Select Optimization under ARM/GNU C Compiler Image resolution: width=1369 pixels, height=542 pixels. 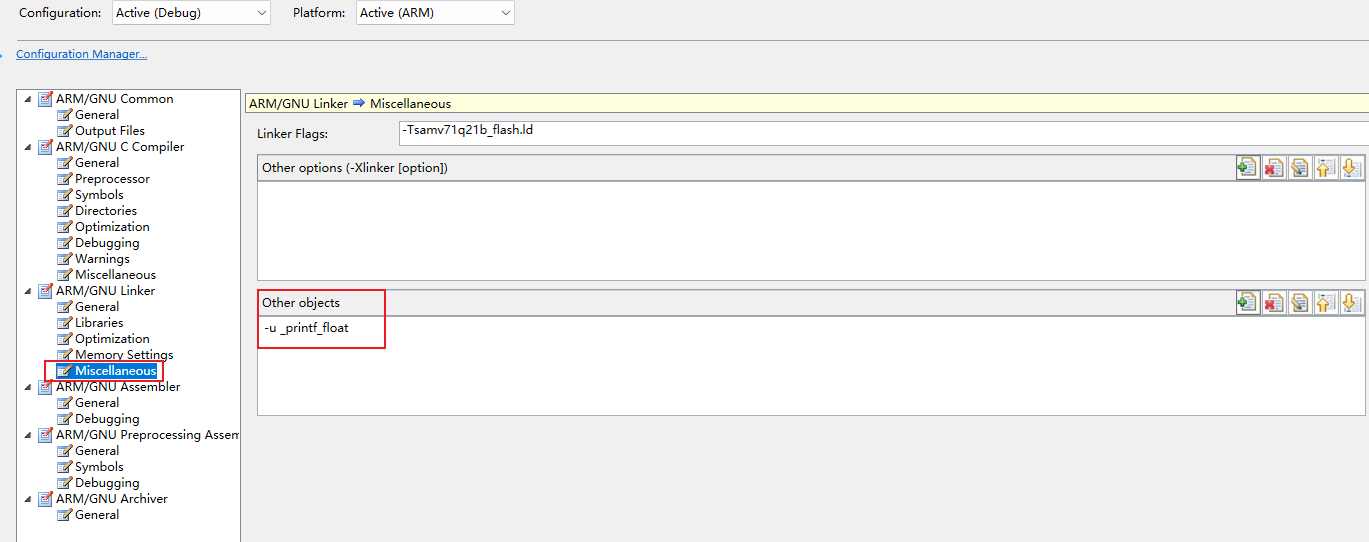point(112,227)
